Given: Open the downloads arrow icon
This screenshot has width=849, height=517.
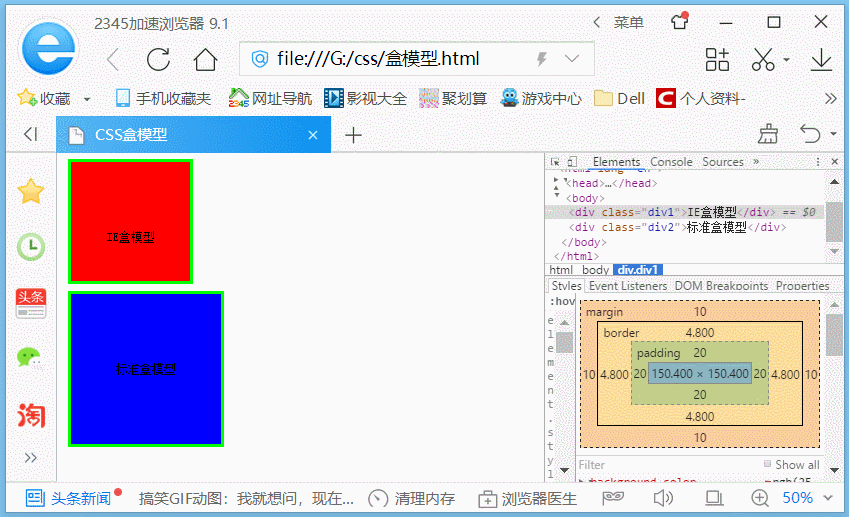Looking at the screenshot, I should click(x=821, y=60).
